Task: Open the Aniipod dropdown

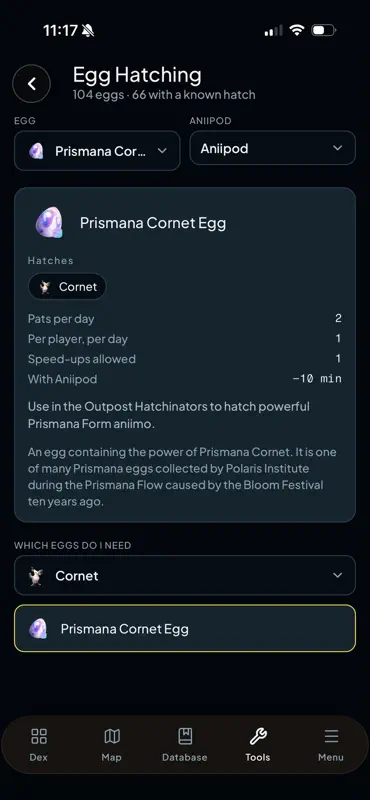Action: pyautogui.click(x=273, y=148)
